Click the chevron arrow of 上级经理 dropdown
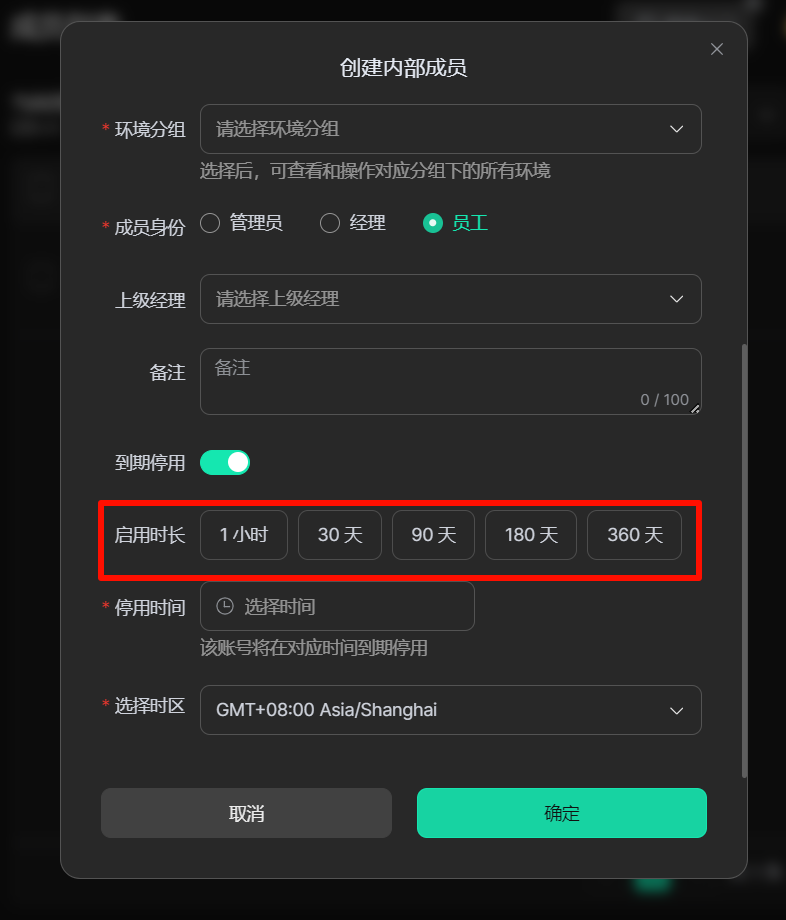Screen dimensions: 786x920 [x=676, y=299]
